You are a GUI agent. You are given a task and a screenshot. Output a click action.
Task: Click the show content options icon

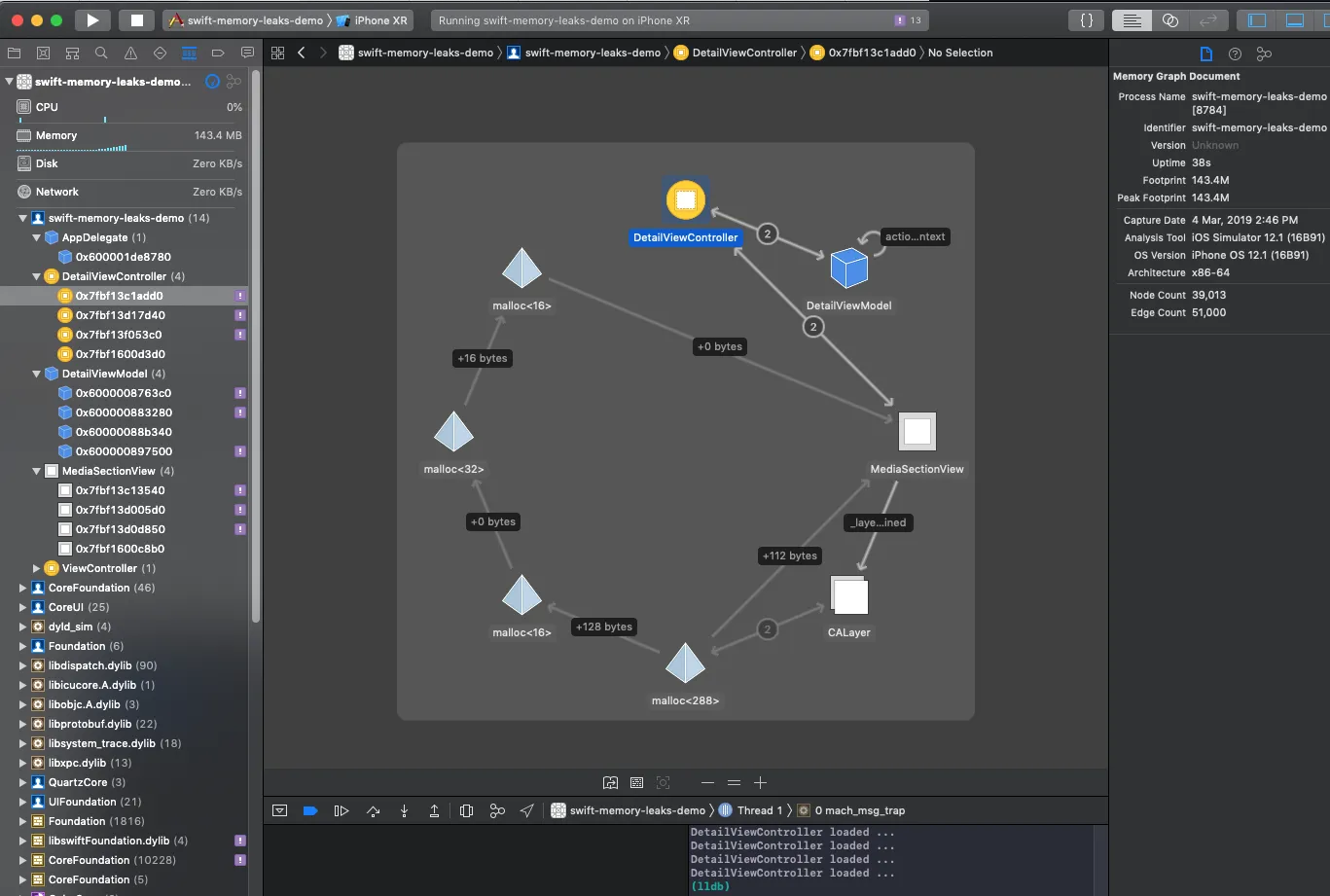[636, 782]
